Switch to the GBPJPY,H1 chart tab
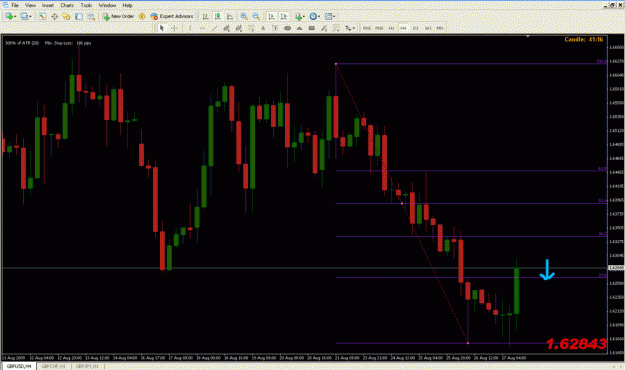Viewport: 625px width, 370px height. coord(87,366)
